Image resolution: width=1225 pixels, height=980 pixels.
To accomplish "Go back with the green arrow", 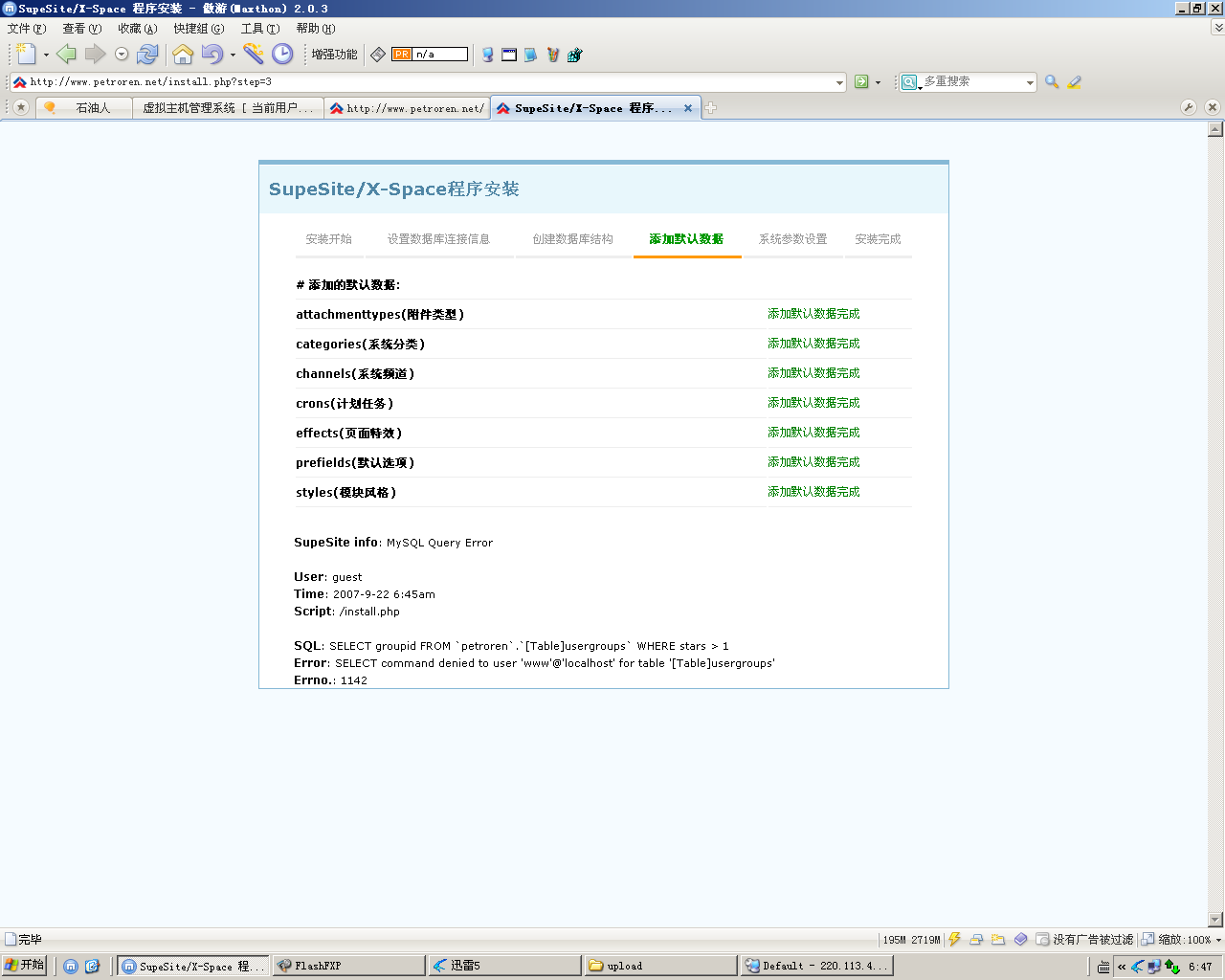I will point(66,55).
